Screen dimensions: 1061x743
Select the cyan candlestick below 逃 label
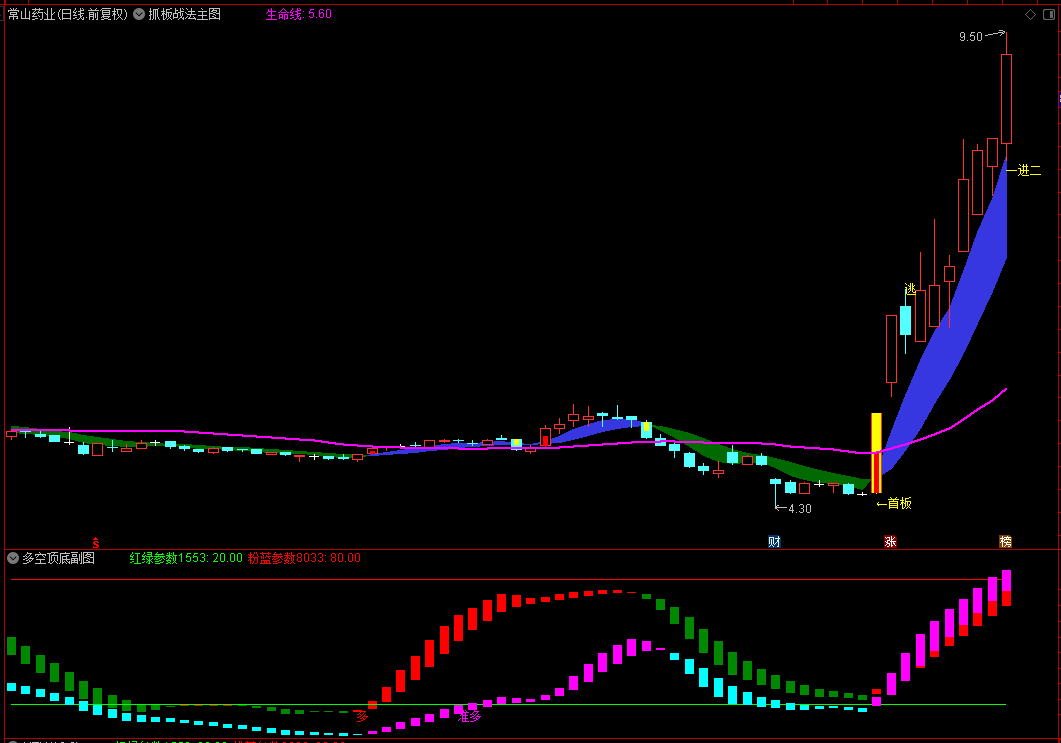pyautogui.click(x=905, y=320)
